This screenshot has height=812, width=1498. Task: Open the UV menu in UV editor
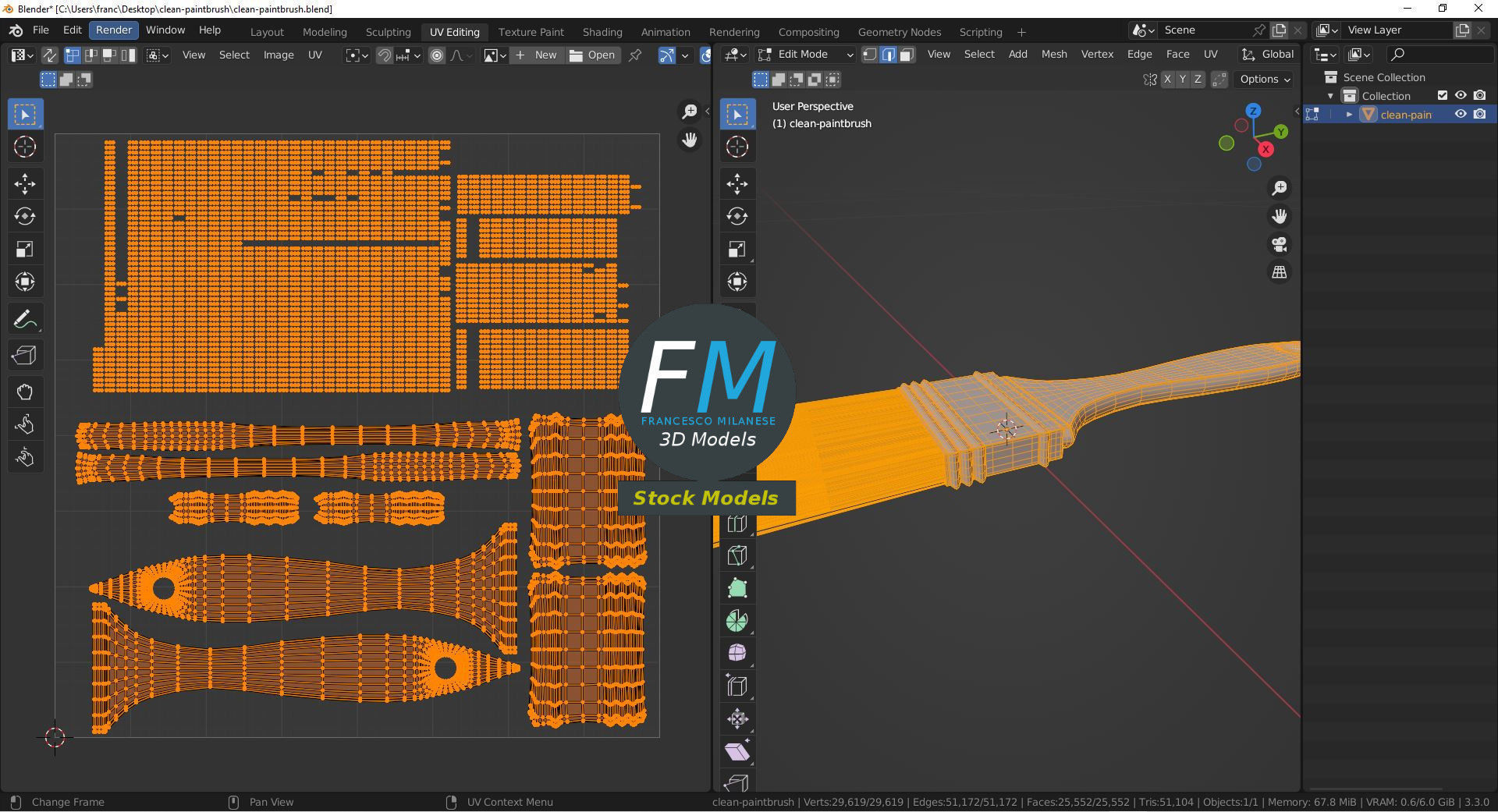click(x=315, y=55)
